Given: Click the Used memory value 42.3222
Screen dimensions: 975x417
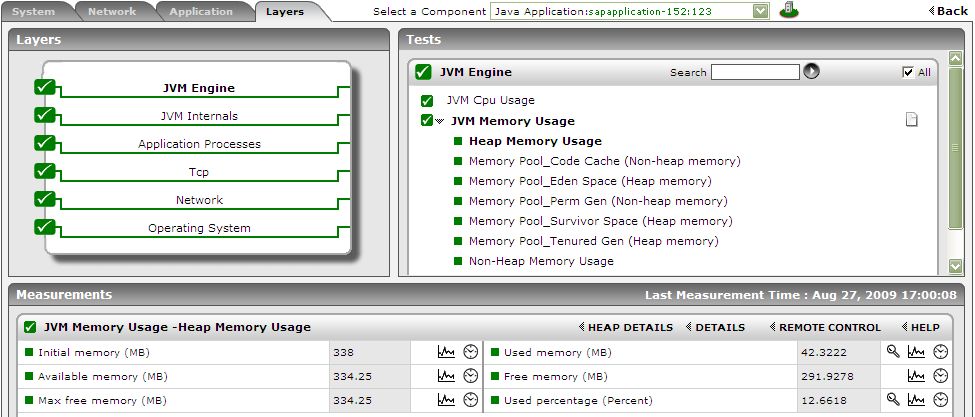Looking at the screenshot, I should (824, 352).
